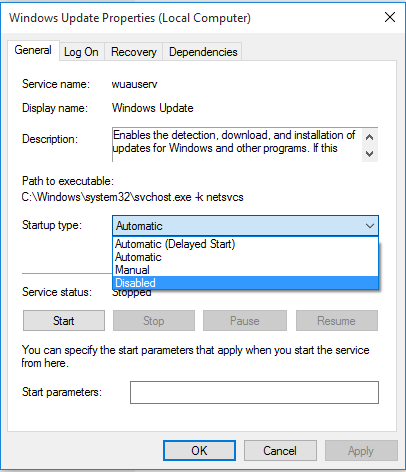Open the Dependencies tab

click(203, 52)
